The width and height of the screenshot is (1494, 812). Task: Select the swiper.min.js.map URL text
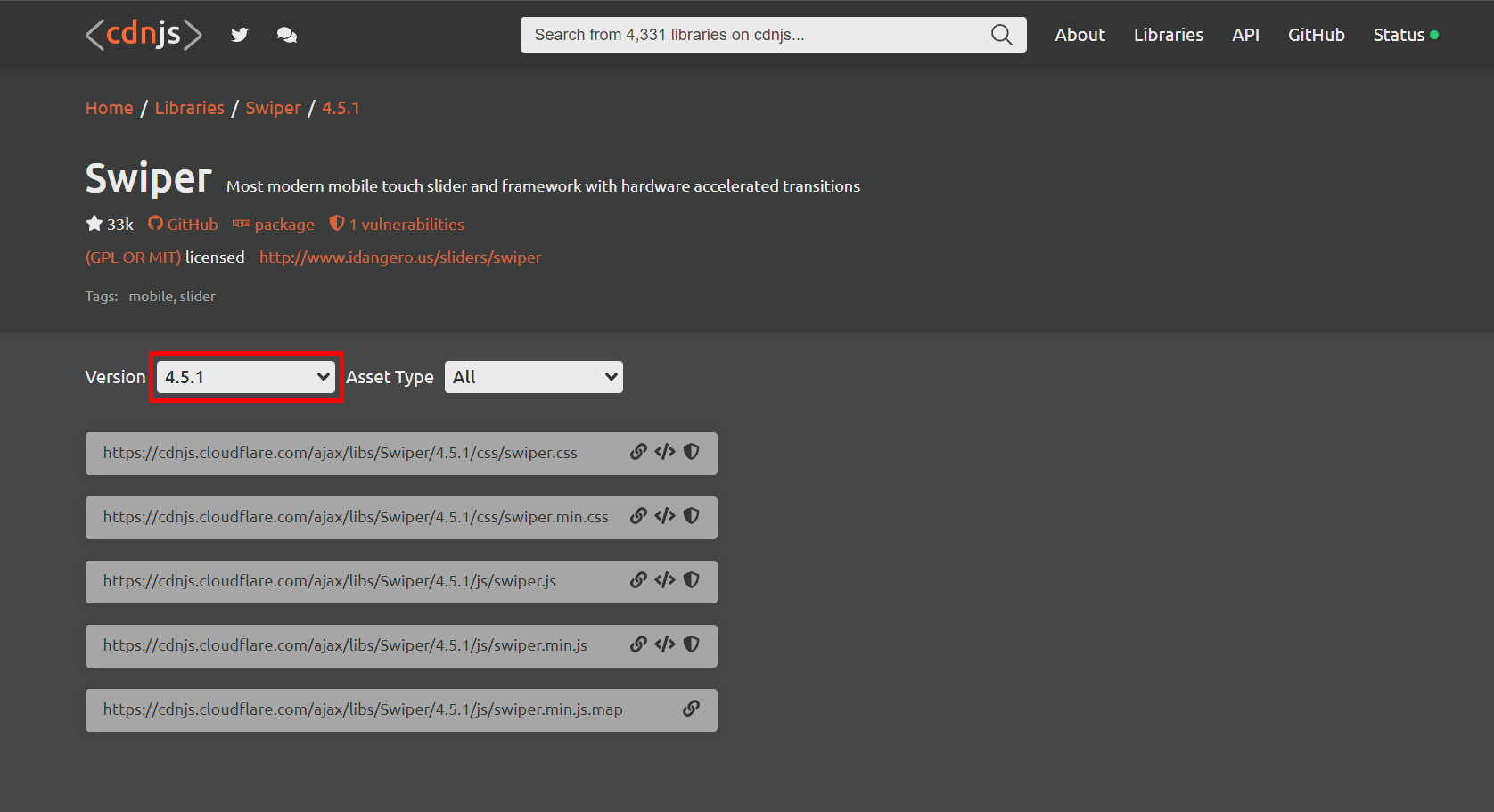tap(363, 709)
